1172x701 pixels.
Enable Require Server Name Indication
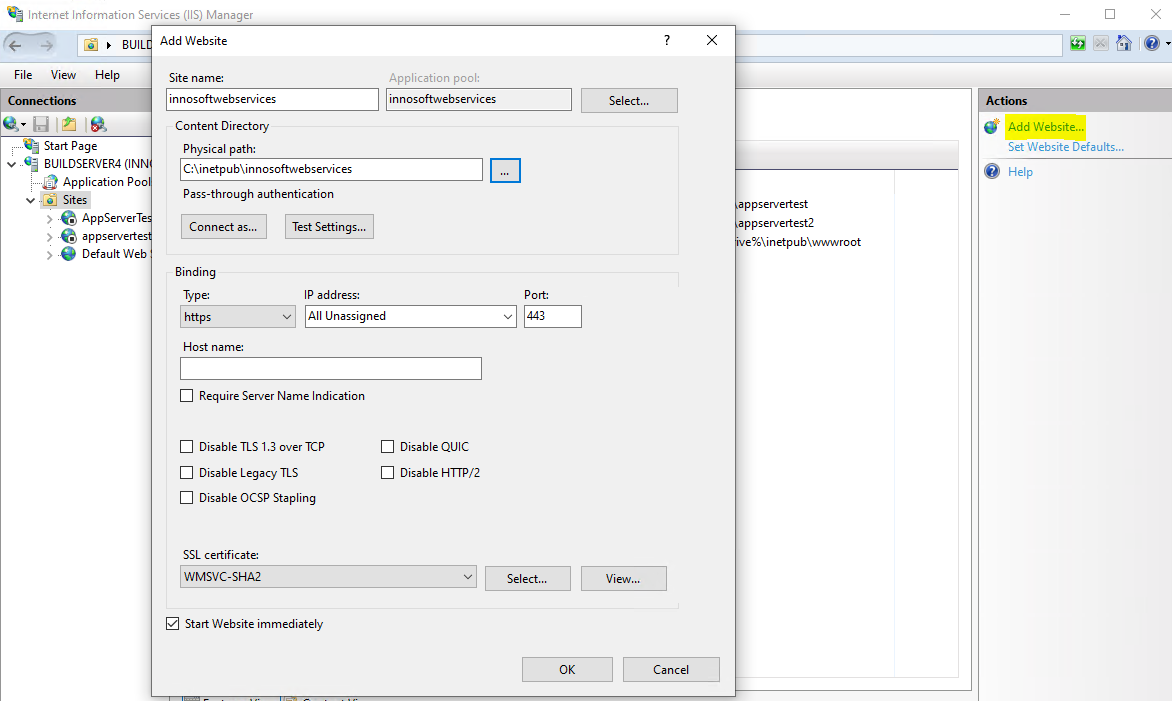click(187, 396)
